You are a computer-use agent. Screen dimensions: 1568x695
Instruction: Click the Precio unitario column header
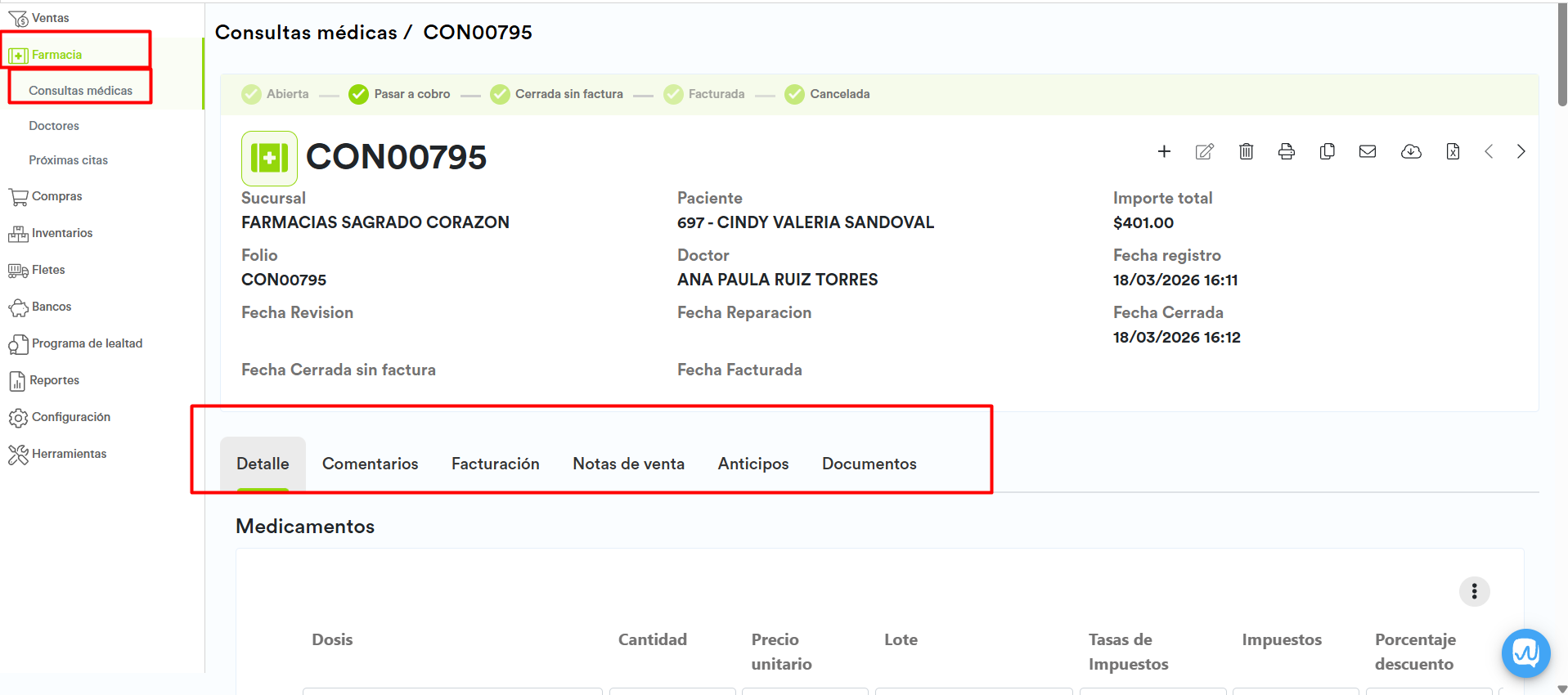pos(781,652)
